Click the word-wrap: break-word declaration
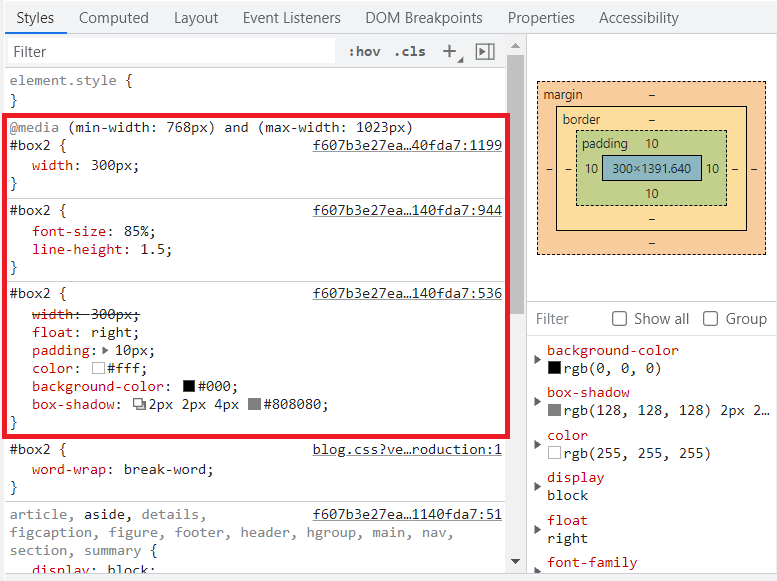 (122, 469)
